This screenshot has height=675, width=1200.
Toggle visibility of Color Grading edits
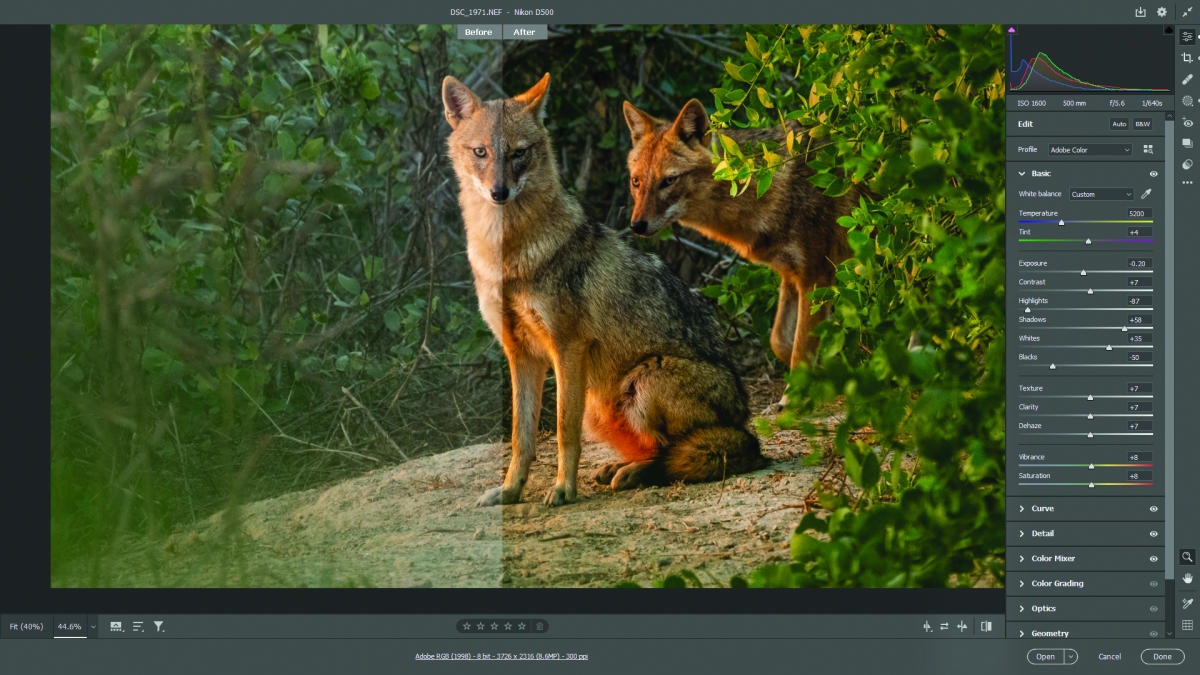[1153, 584]
